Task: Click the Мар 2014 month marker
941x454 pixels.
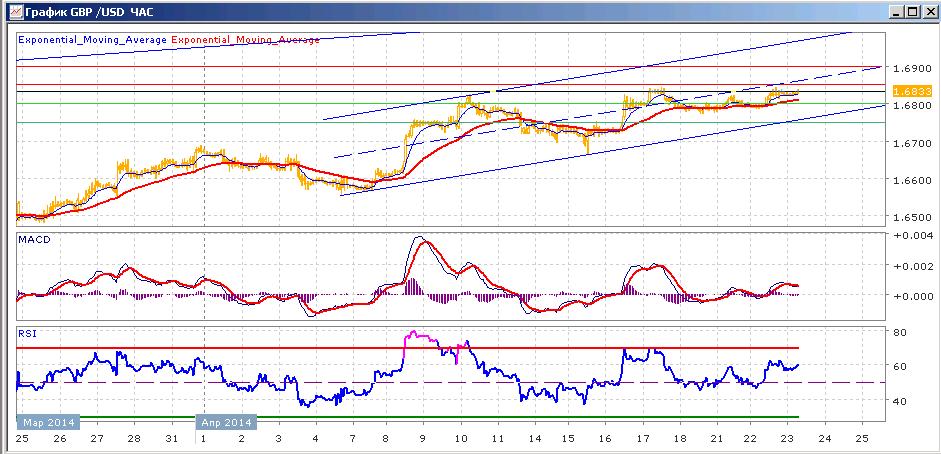Action: 47,422
